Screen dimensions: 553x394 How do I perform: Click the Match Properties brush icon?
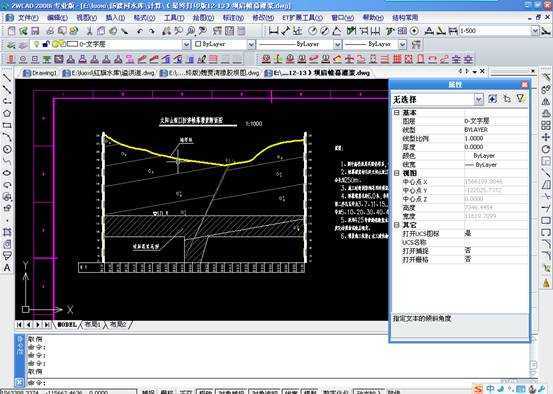125,31
